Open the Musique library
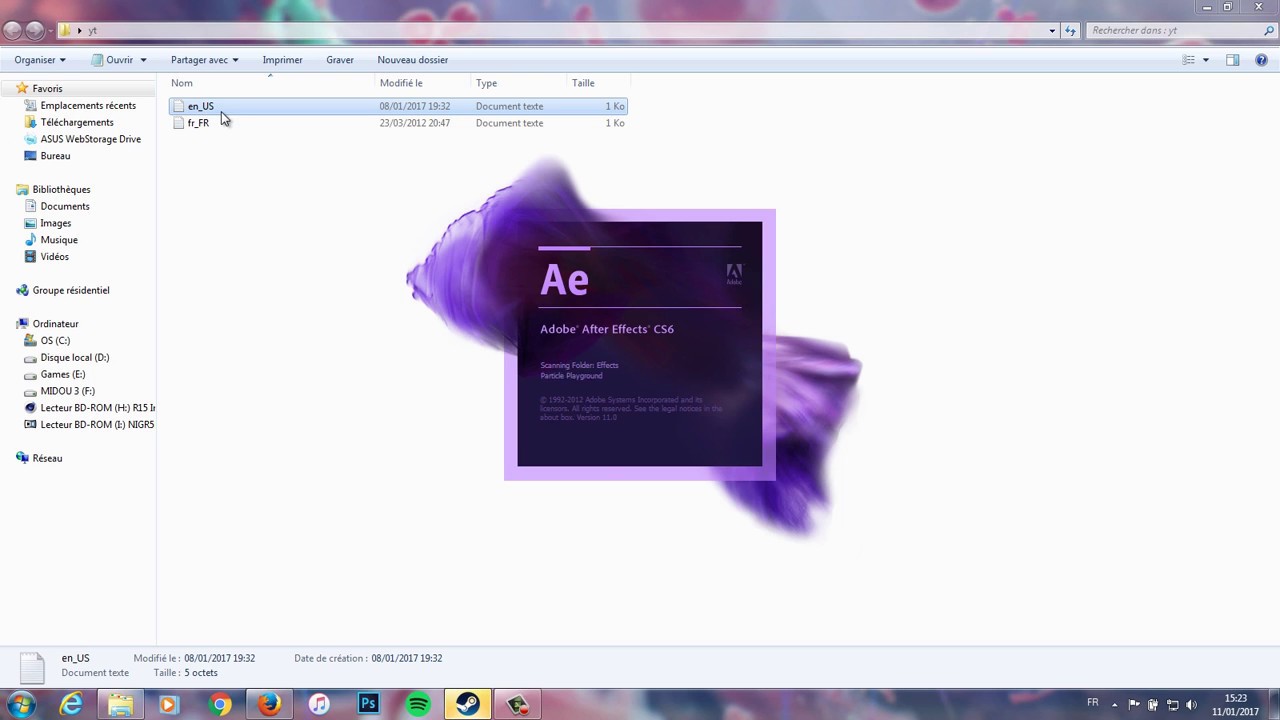This screenshot has width=1280, height=720. [59, 240]
